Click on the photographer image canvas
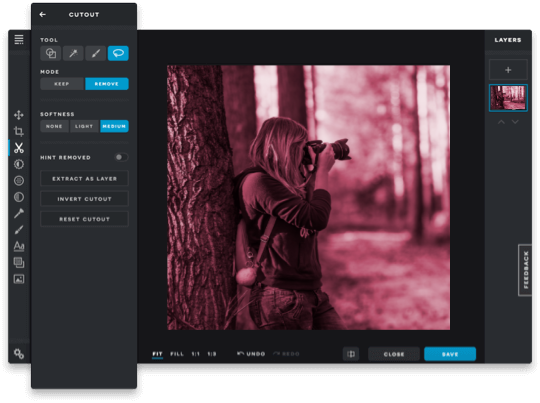 pos(308,197)
